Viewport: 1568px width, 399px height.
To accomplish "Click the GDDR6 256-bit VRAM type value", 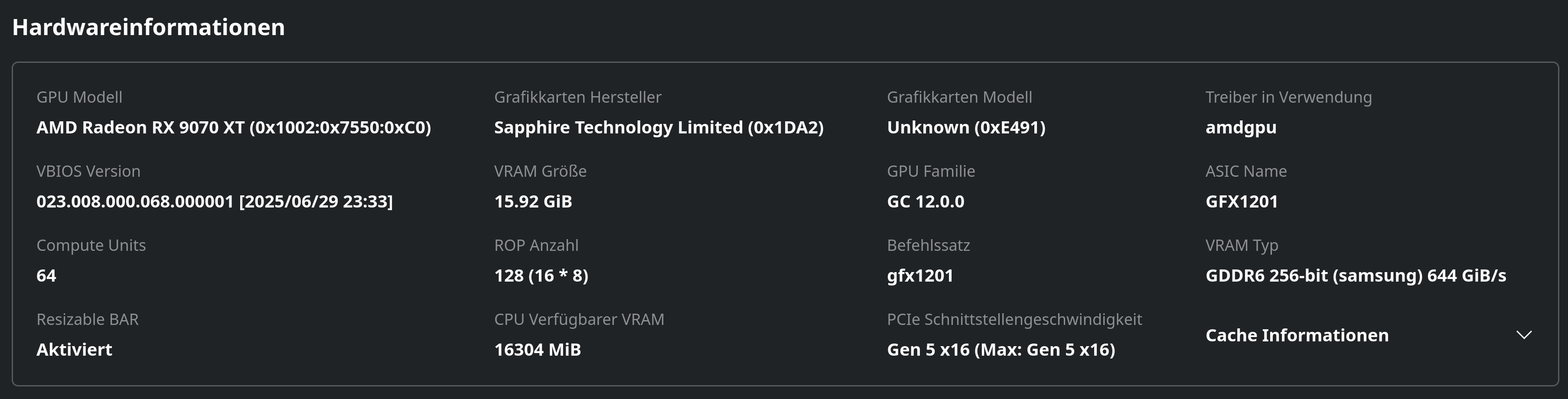I will coord(1356,276).
